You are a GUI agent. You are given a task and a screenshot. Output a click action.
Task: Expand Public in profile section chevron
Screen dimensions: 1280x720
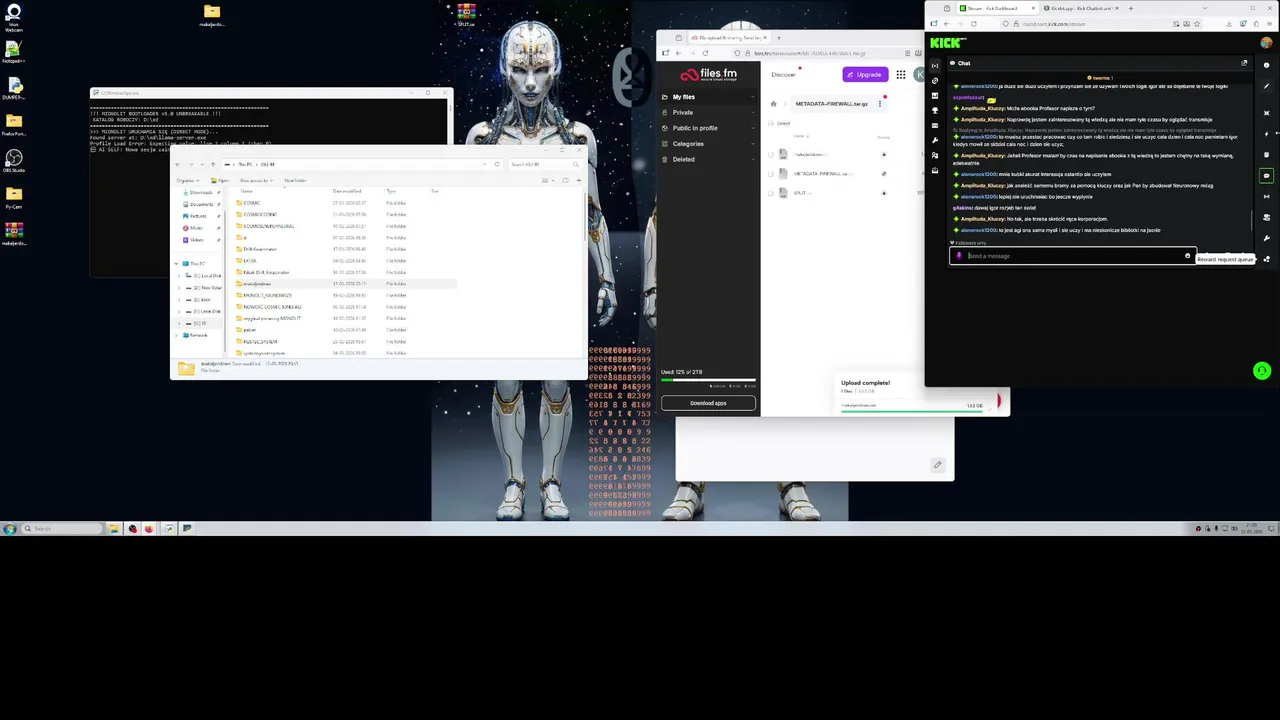(752, 128)
